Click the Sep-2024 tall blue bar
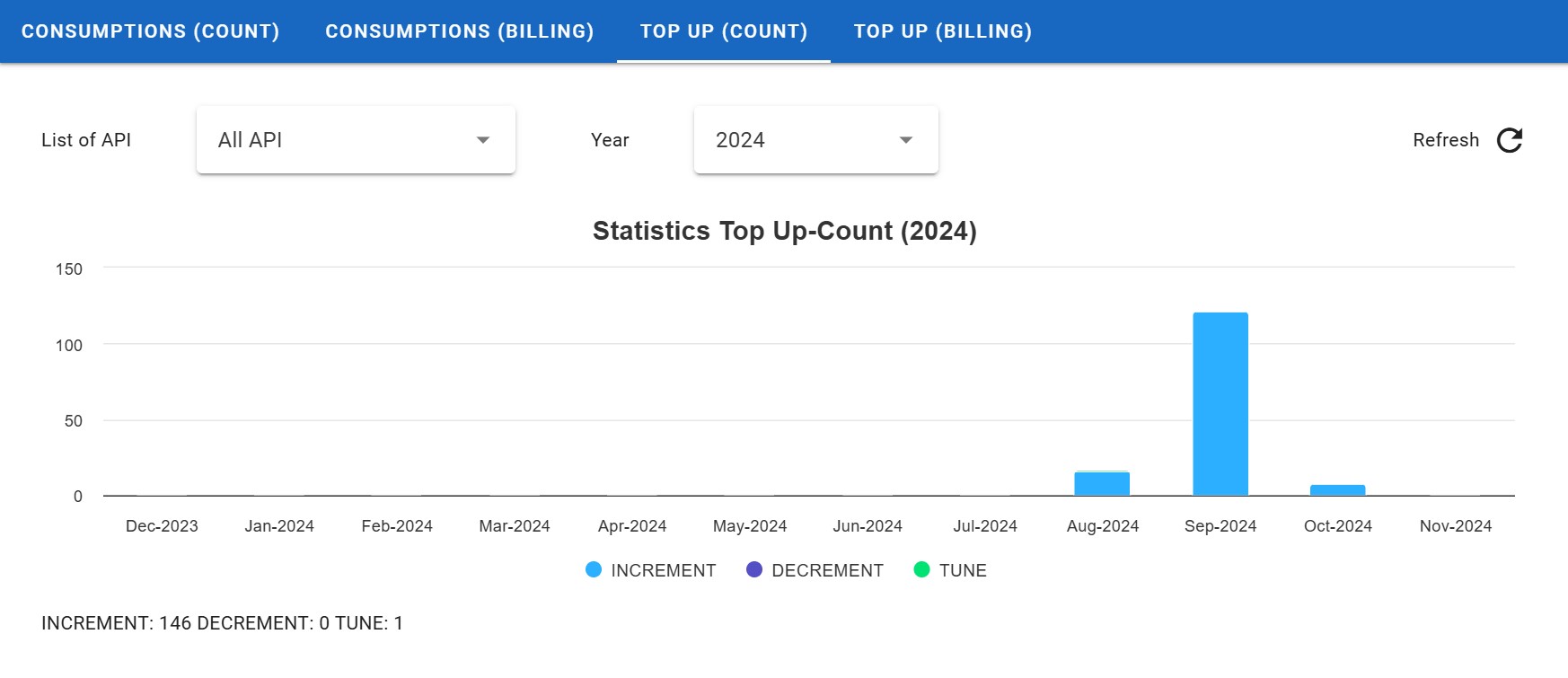The width and height of the screenshot is (1568, 678). [1220, 404]
